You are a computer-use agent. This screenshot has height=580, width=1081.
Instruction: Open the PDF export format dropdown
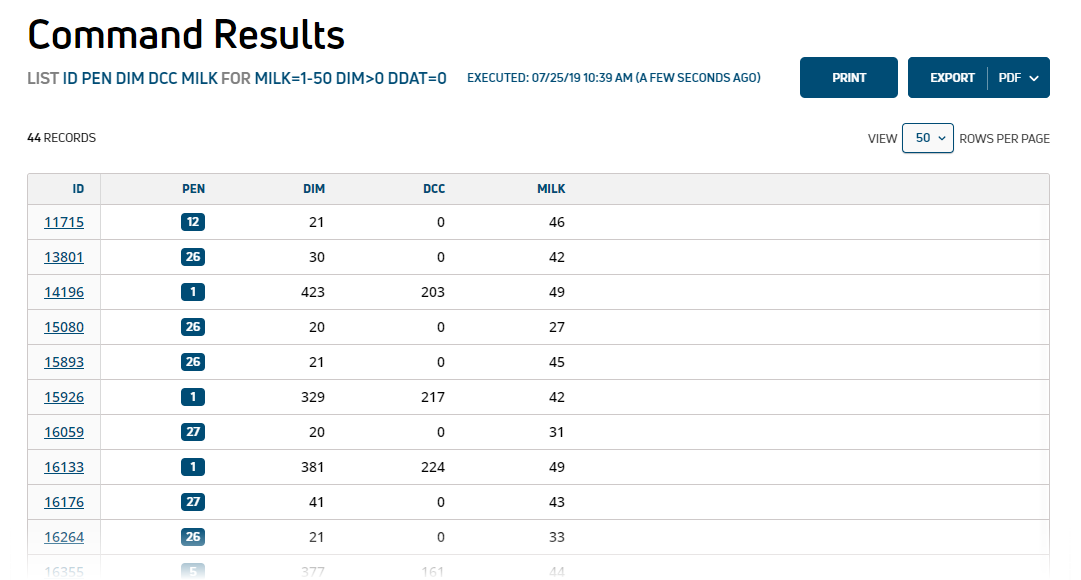(1018, 77)
